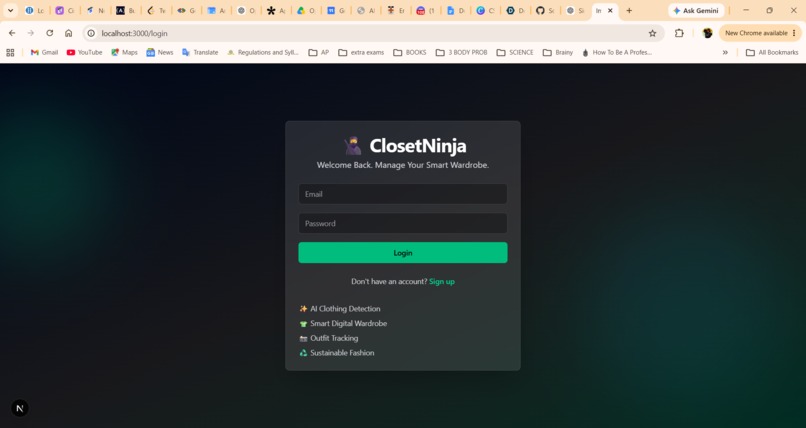This screenshot has width=806, height=428.
Task: Switch to the Google Docs tab
Action: pyautogui.click(x=455, y=10)
